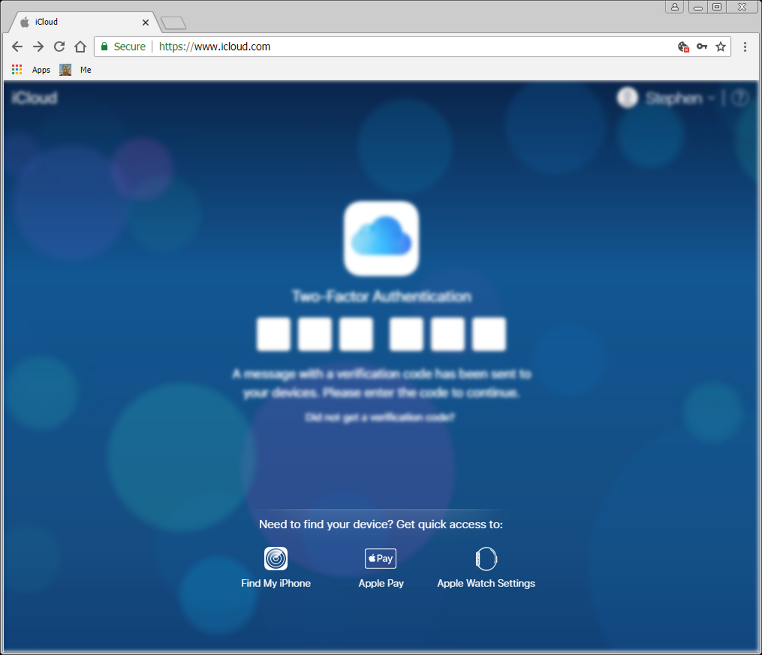Click Stephen's account avatar
This screenshot has width=762, height=655.
(x=627, y=98)
